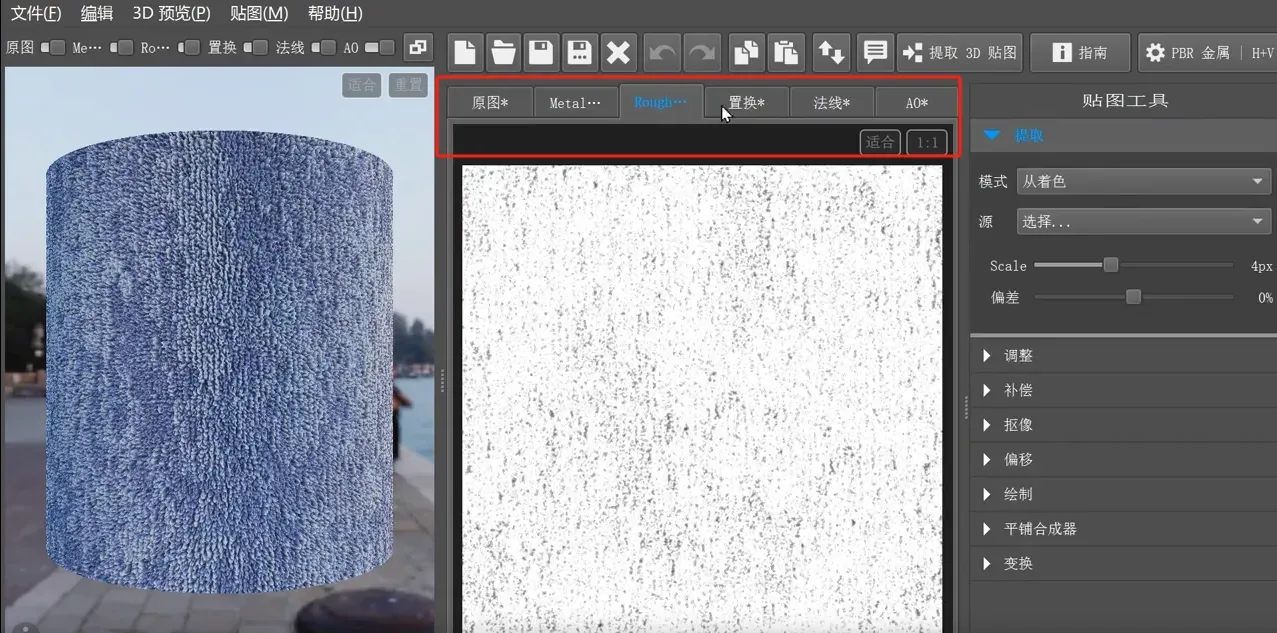This screenshot has width=1277, height=633.
Task: Save with the floppy disk icon
Action: (542, 52)
